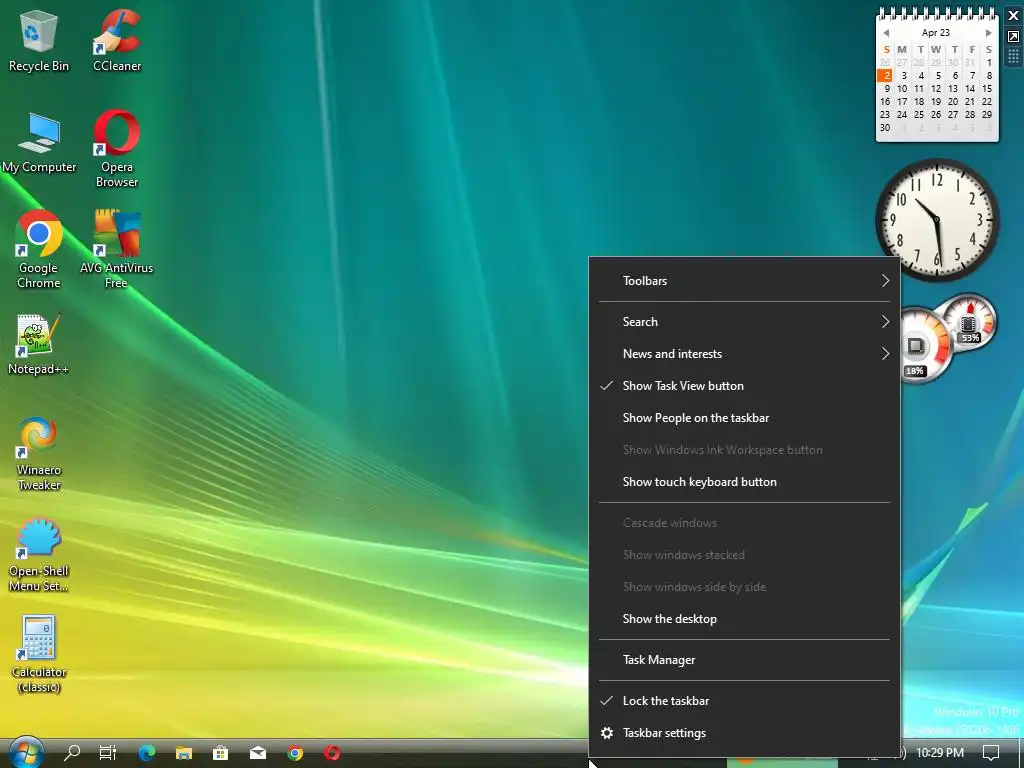The width and height of the screenshot is (1024, 768).
Task: Select the Notepad++ desktop shortcut
Action: tap(38, 345)
